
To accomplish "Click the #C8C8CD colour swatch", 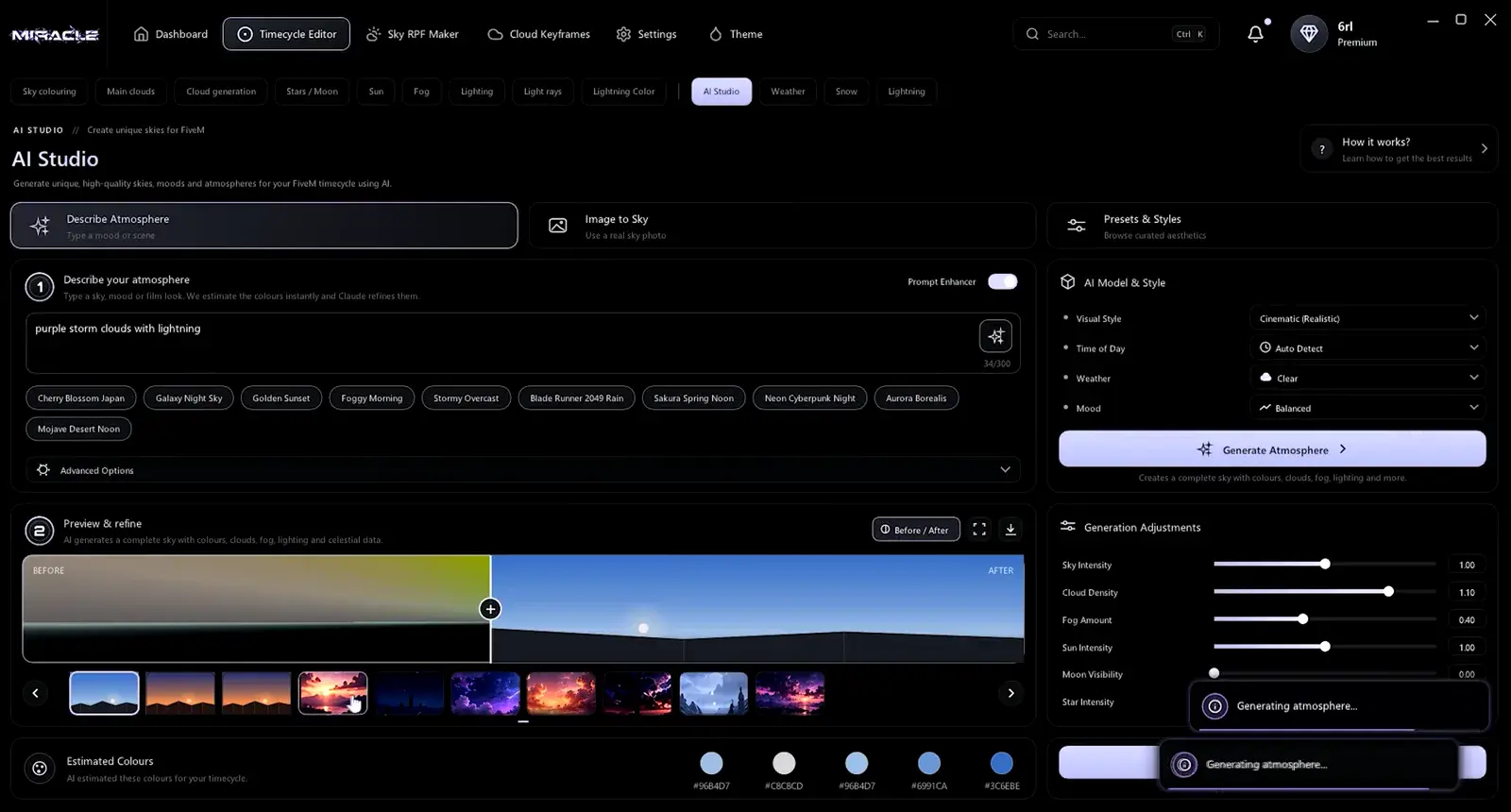I will pos(784,763).
